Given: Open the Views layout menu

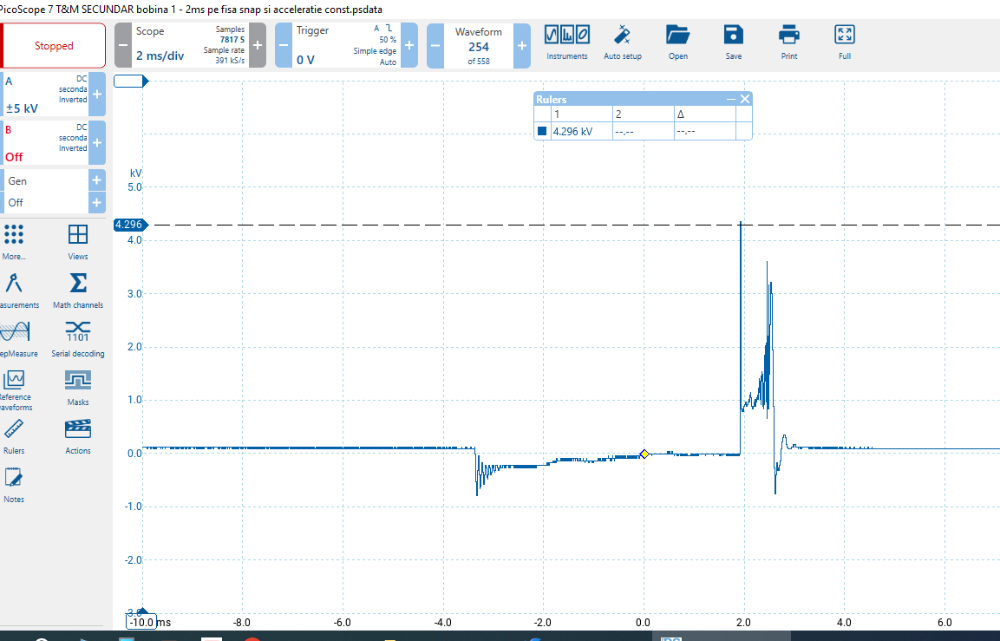Looking at the screenshot, I should point(77,240).
